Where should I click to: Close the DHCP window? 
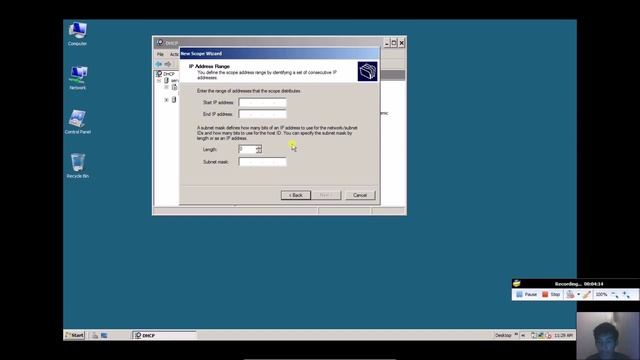(x=402, y=43)
